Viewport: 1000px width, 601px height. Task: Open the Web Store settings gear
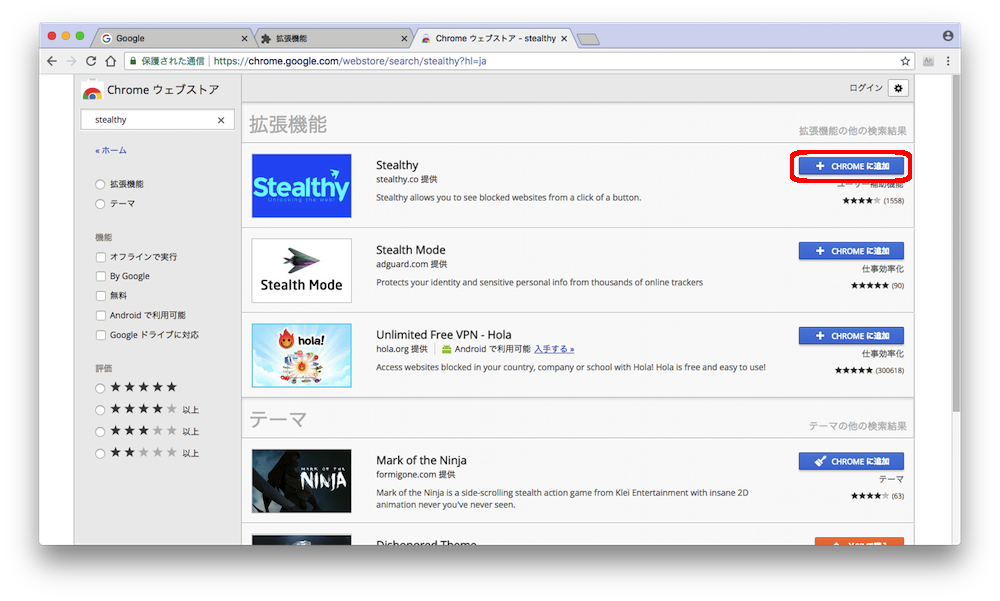[x=898, y=88]
